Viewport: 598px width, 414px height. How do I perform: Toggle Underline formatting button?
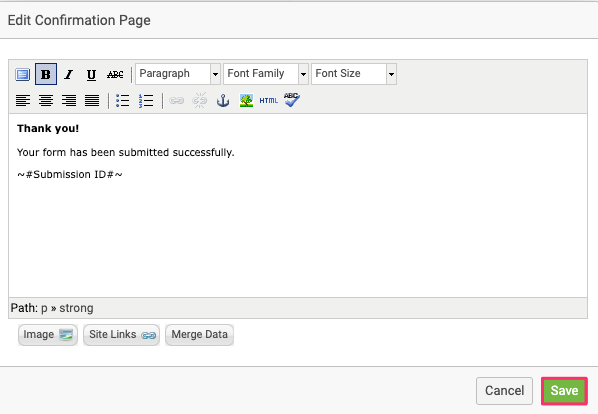point(91,74)
